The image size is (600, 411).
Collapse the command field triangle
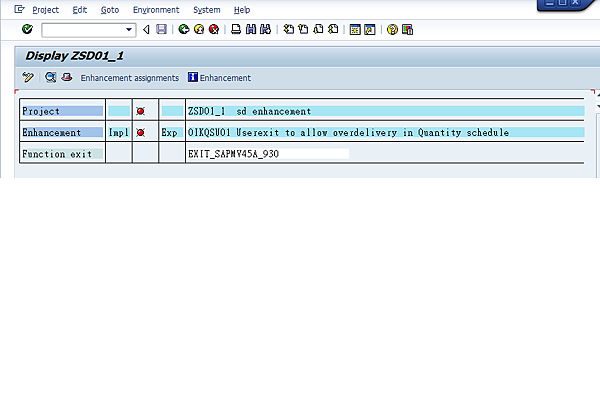[146, 29]
